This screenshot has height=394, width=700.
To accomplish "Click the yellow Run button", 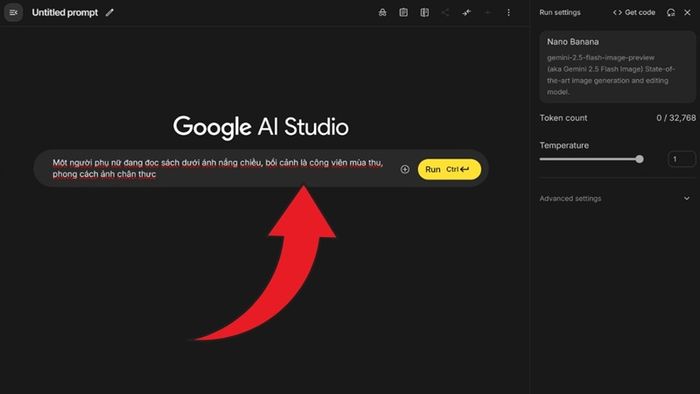I will coord(450,170).
